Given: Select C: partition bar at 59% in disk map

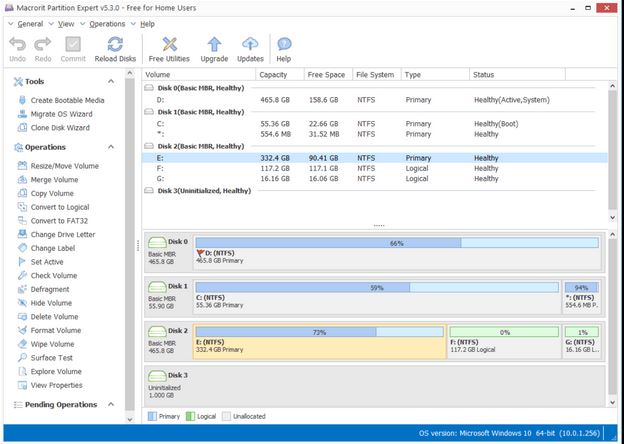Looking at the screenshot, I should [x=377, y=288].
